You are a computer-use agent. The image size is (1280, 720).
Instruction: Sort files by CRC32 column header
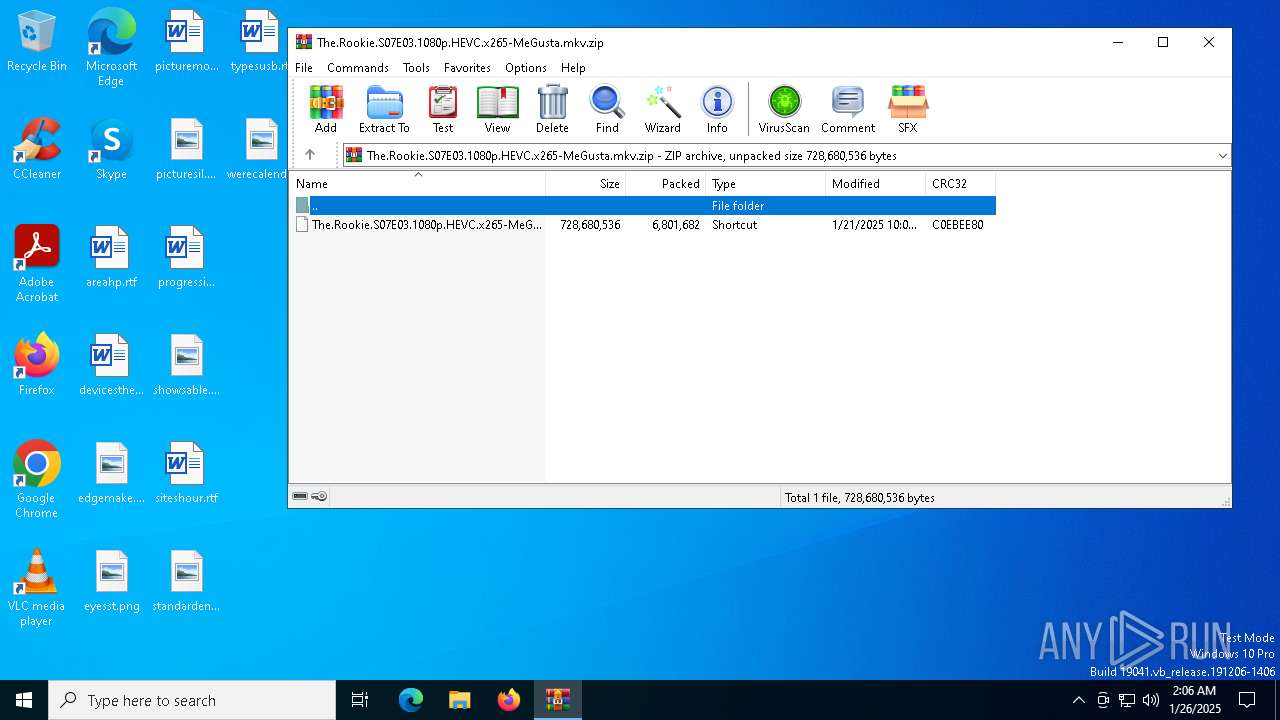tap(961, 184)
